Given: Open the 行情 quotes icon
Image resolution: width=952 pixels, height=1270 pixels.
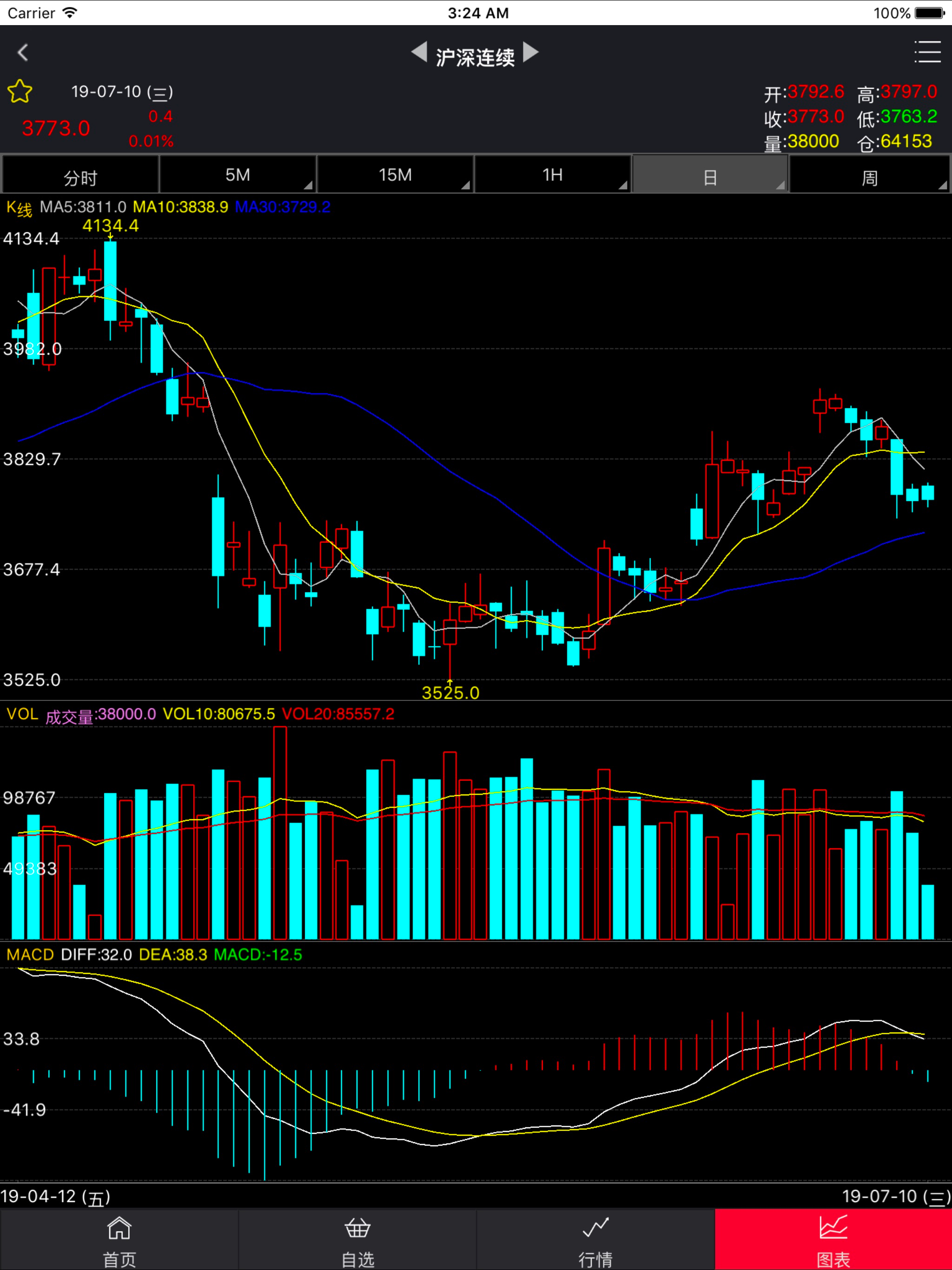Looking at the screenshot, I should 595,1229.
